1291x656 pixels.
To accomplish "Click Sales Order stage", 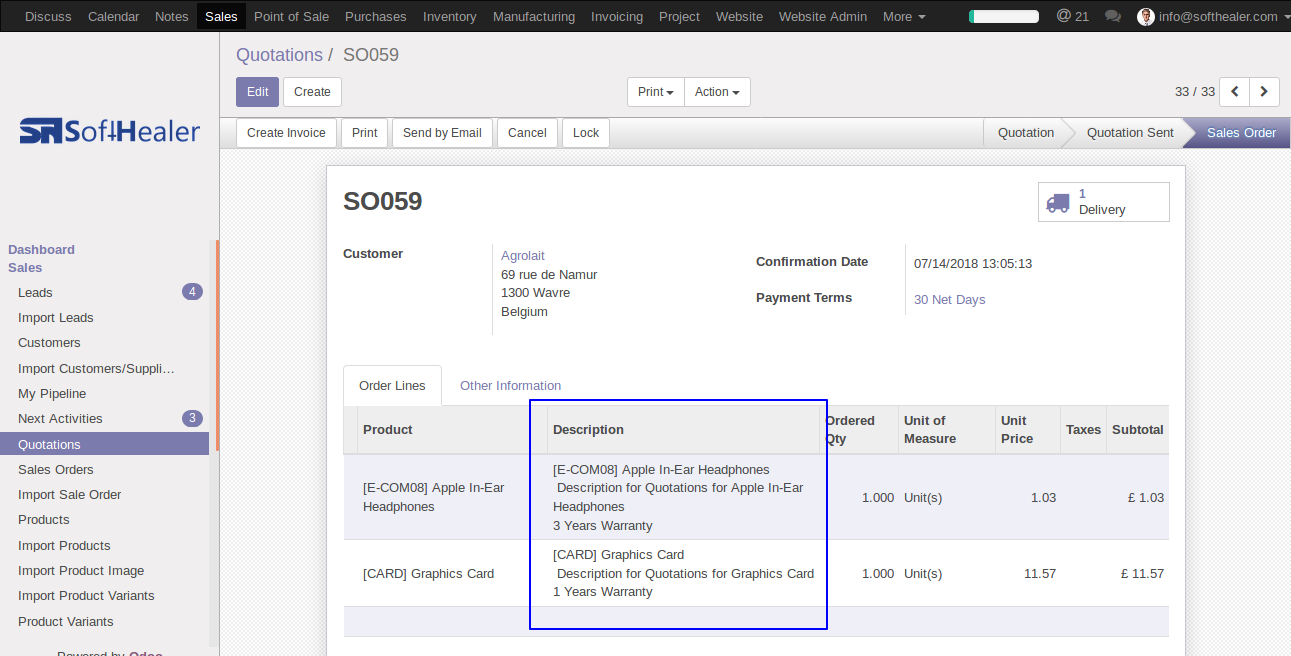I will [x=1241, y=133].
